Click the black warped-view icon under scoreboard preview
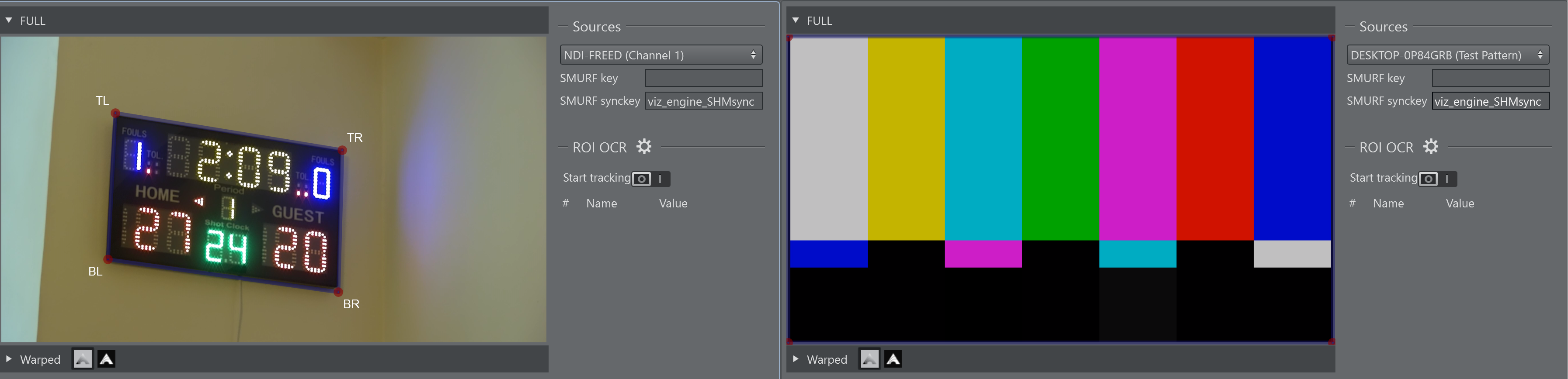1568x379 pixels. [107, 359]
